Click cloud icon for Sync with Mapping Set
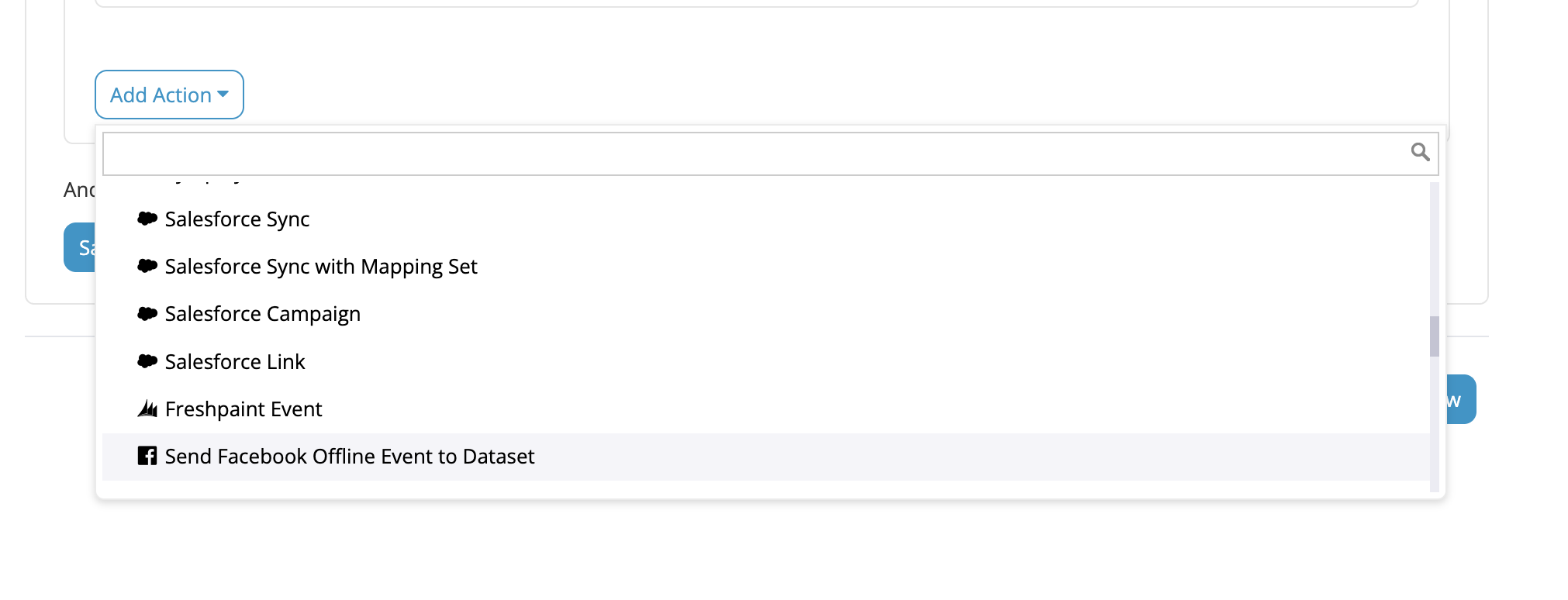The width and height of the screenshot is (1568, 600). coord(147,266)
